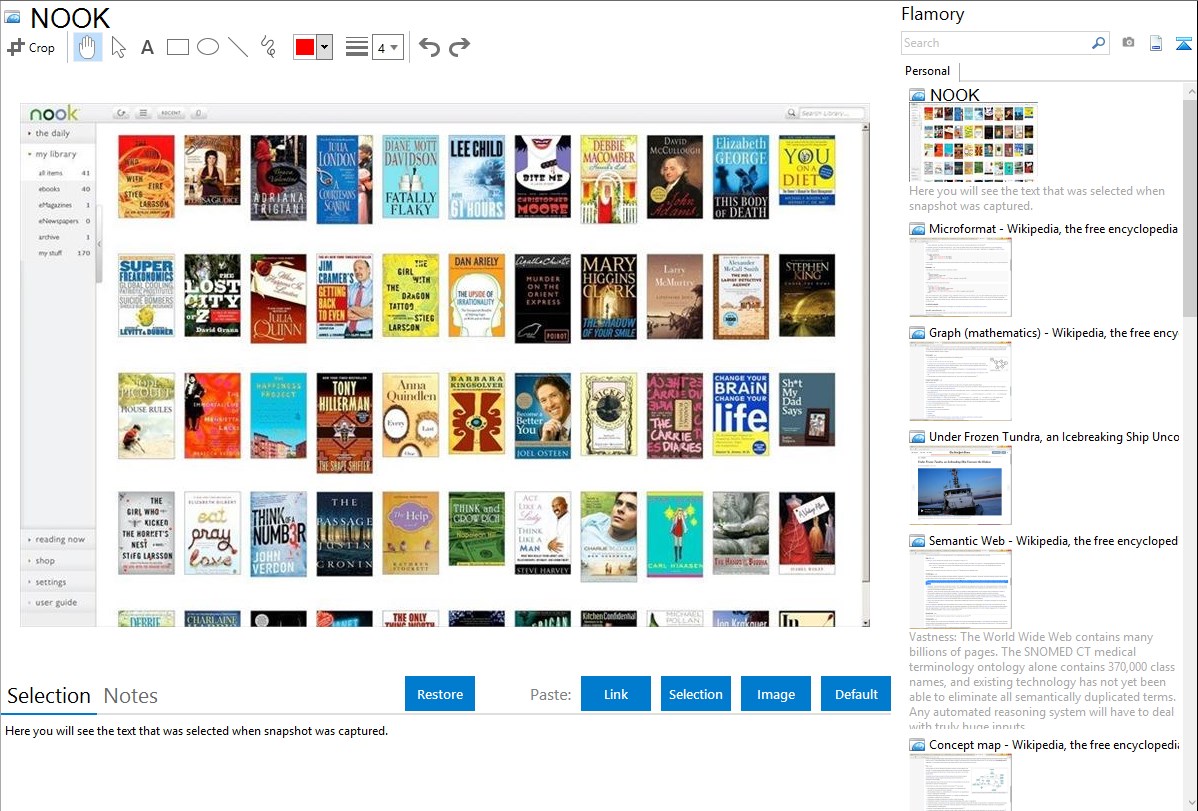This screenshot has height=811, width=1198.
Task: Expand reading now in nook sidebar
Action: pos(58,539)
